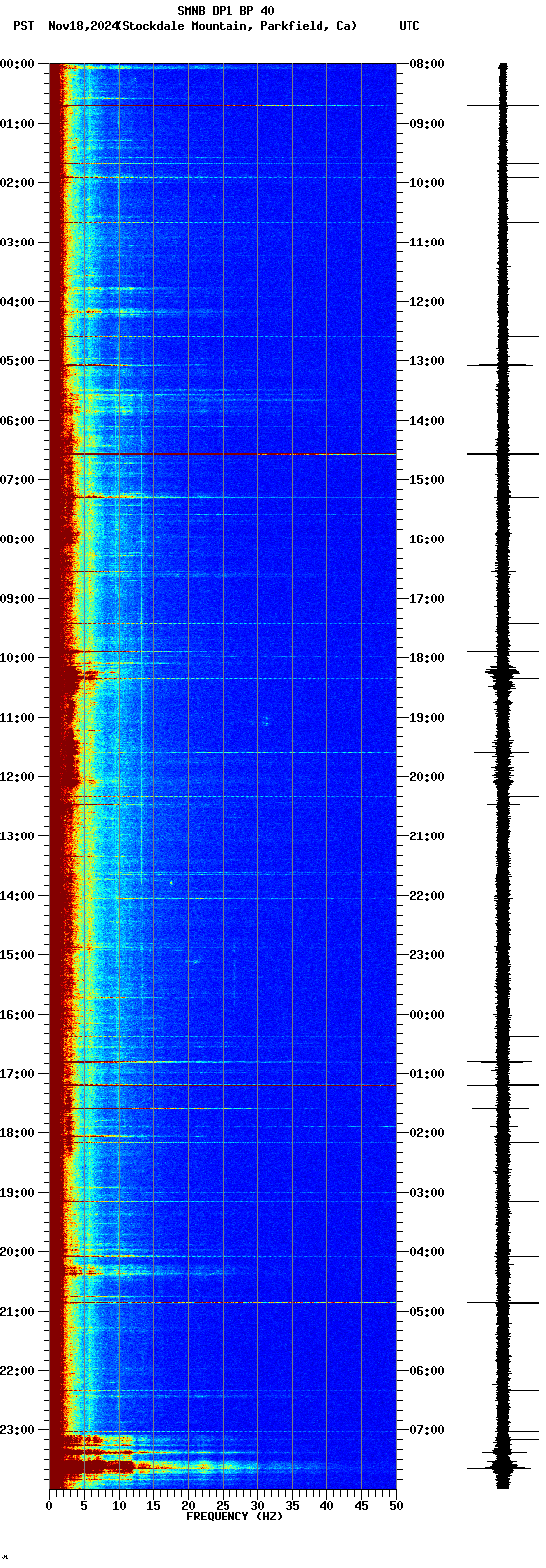Click the PST-axis "12:00" time label
This screenshot has width=546, height=1568.
[x=18, y=777]
